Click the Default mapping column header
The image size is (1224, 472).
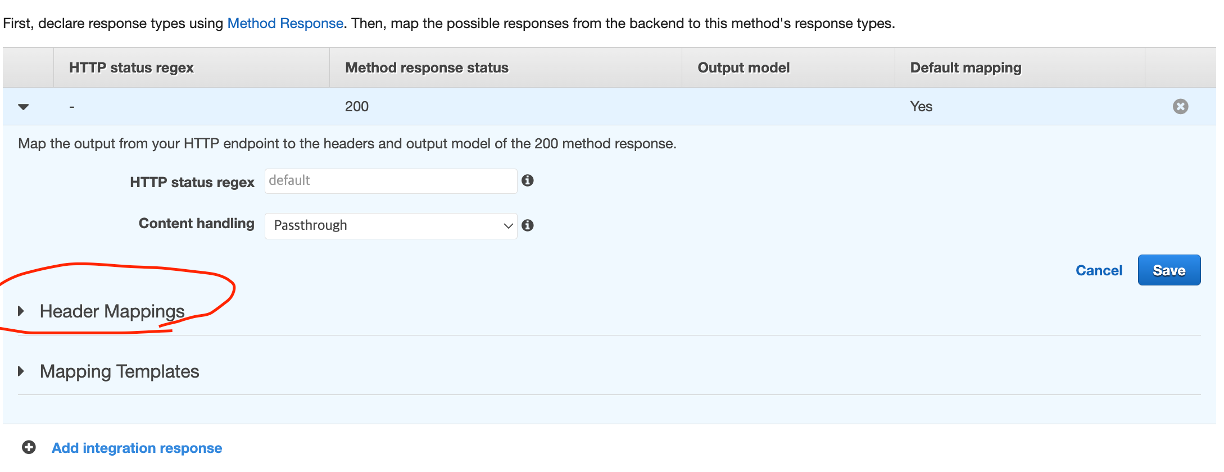click(x=966, y=68)
